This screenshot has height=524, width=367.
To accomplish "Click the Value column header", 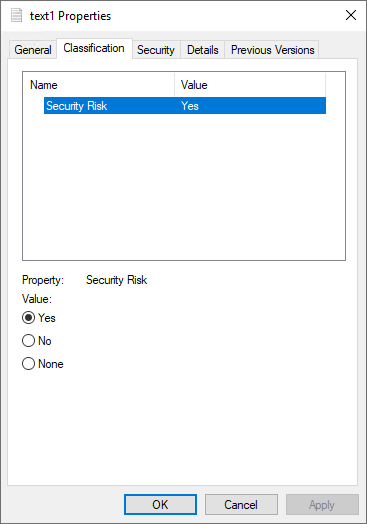I will [x=250, y=85].
